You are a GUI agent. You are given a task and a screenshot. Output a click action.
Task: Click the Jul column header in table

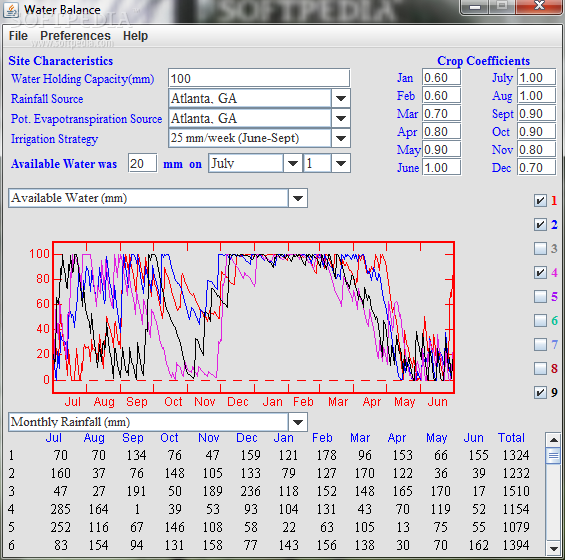53,438
